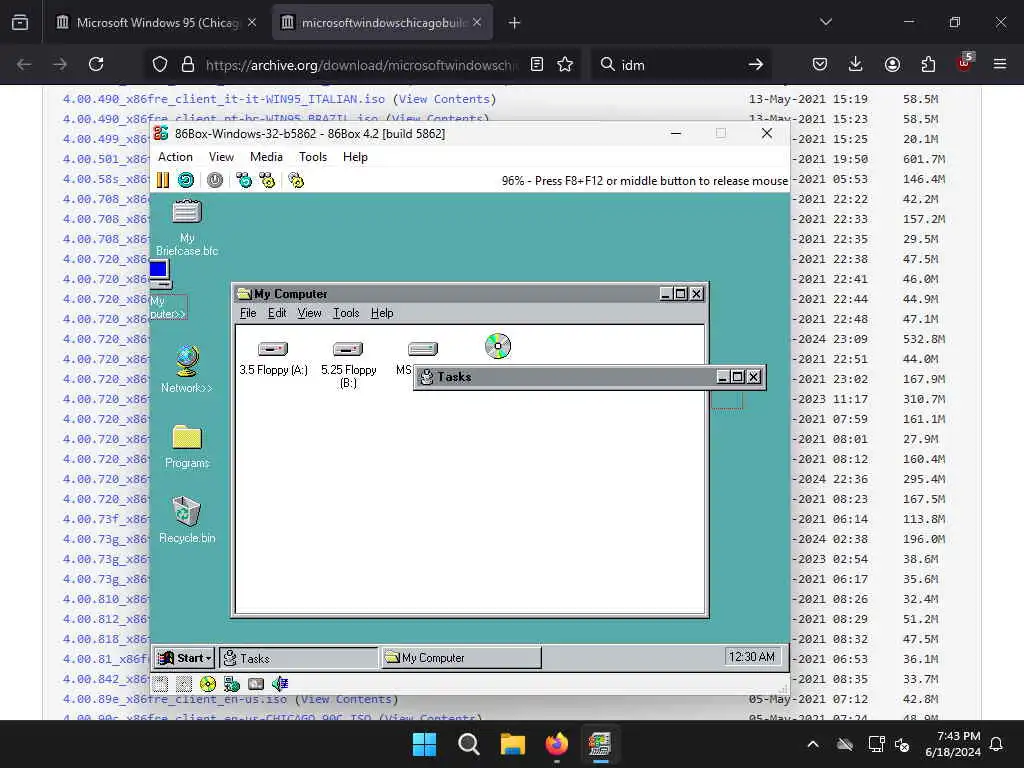
Task: Select the Network globe desktop icon
Action: pos(187,369)
